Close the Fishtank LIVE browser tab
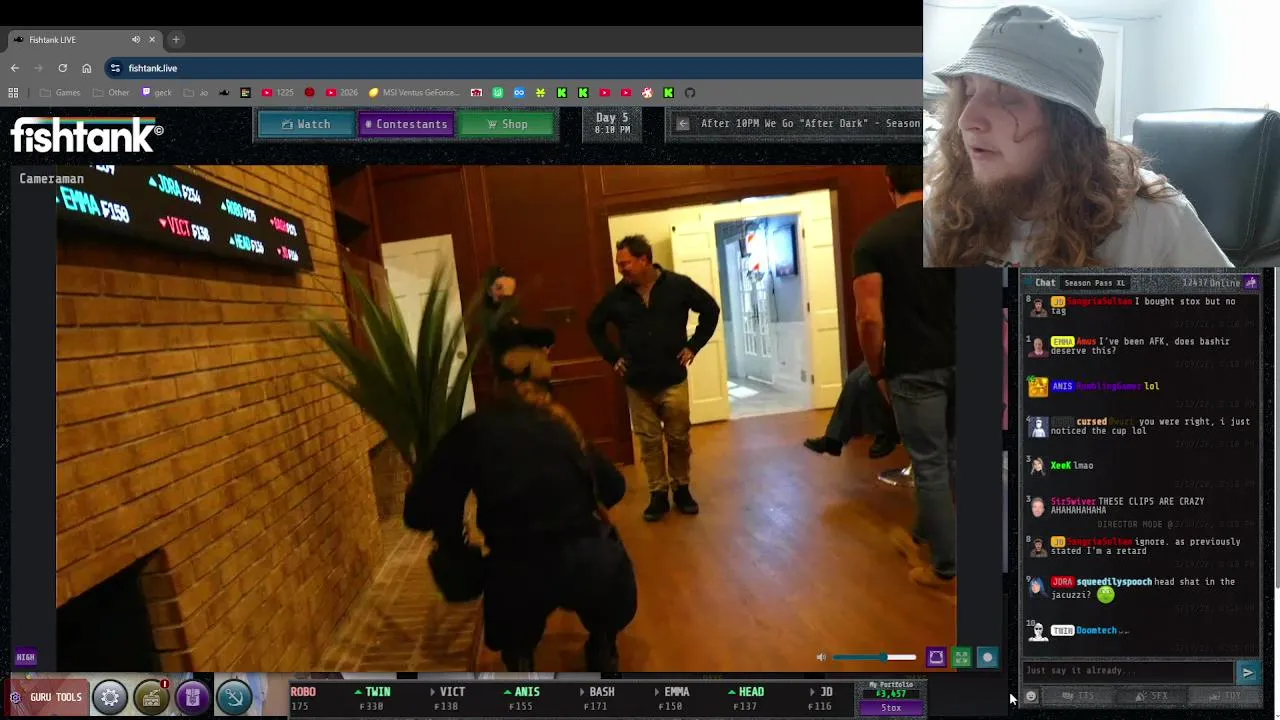Screen dimensions: 1280x720 coord(152,40)
